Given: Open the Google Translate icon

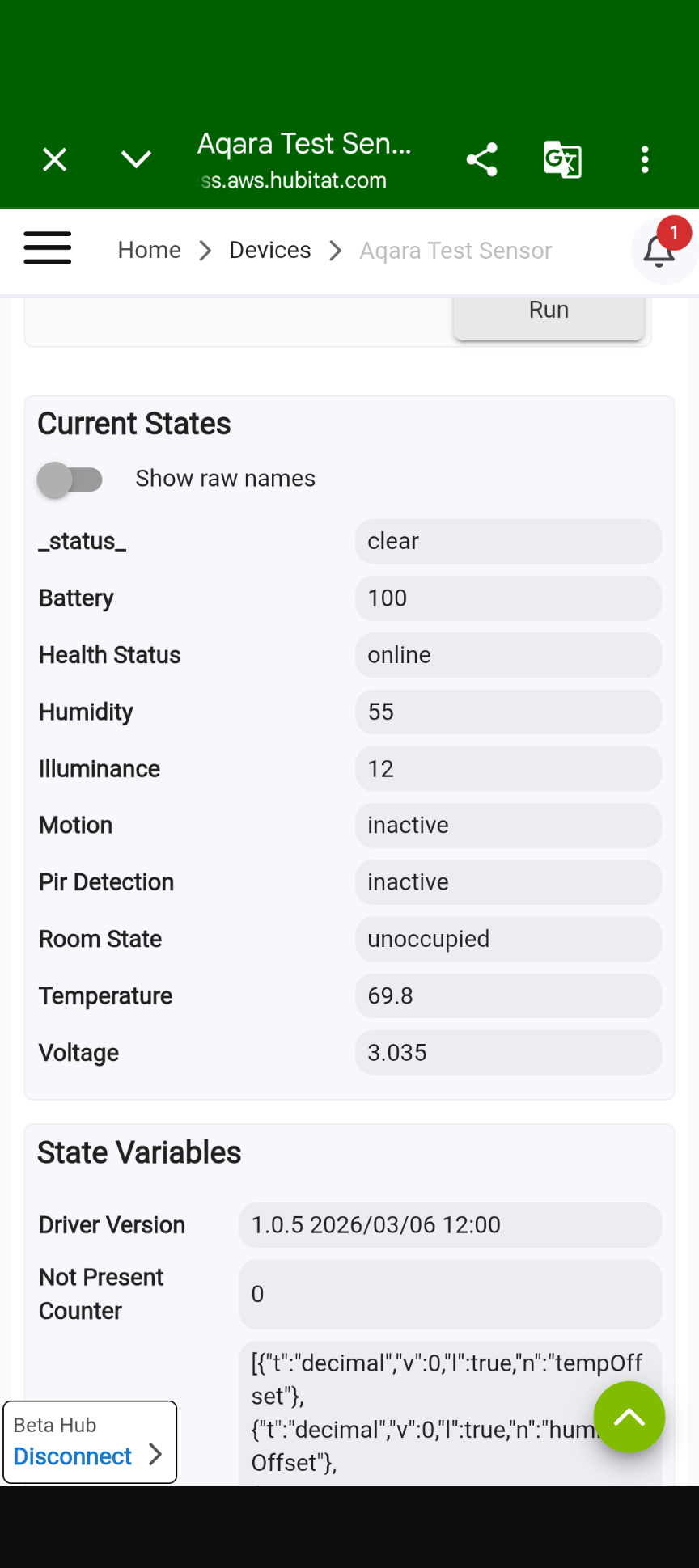Looking at the screenshot, I should point(562,159).
